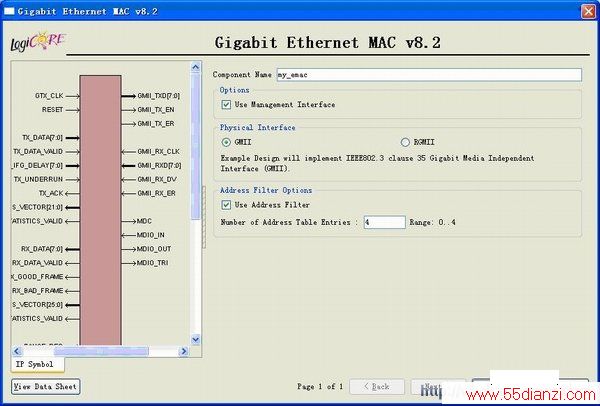Click the LogiCORE logo

click(38, 41)
